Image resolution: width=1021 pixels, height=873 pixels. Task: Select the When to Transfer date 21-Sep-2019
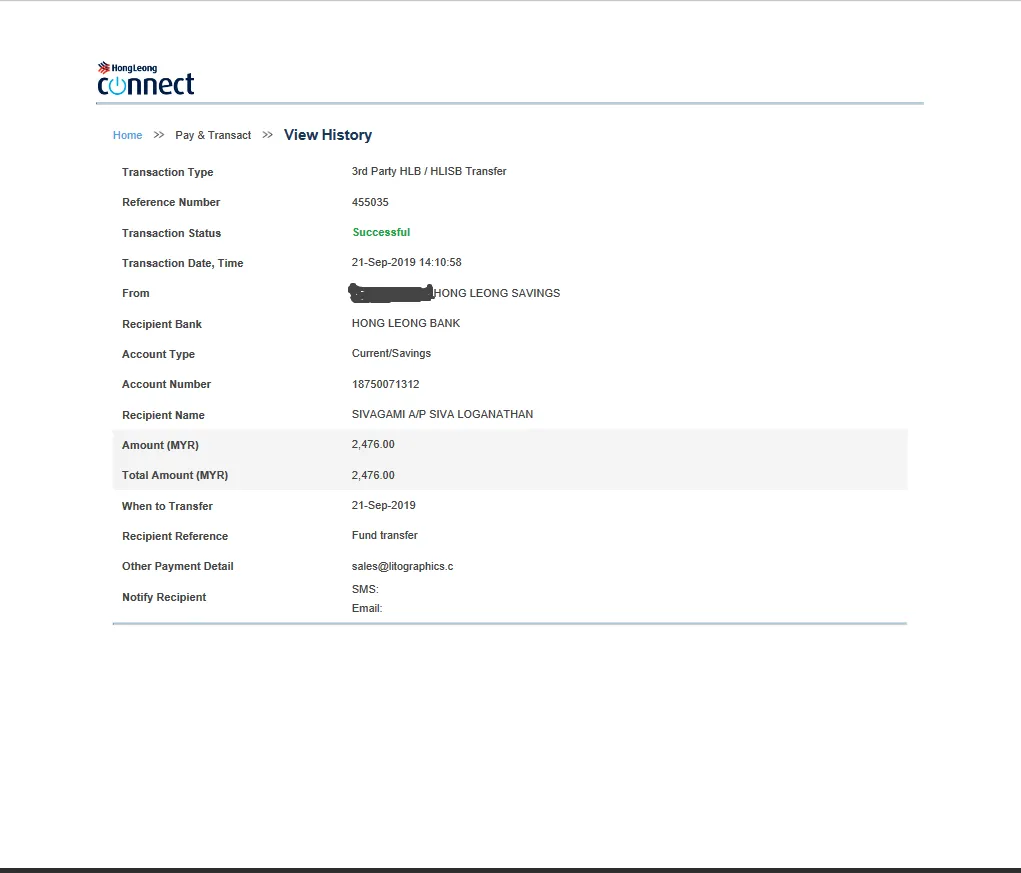tap(384, 505)
